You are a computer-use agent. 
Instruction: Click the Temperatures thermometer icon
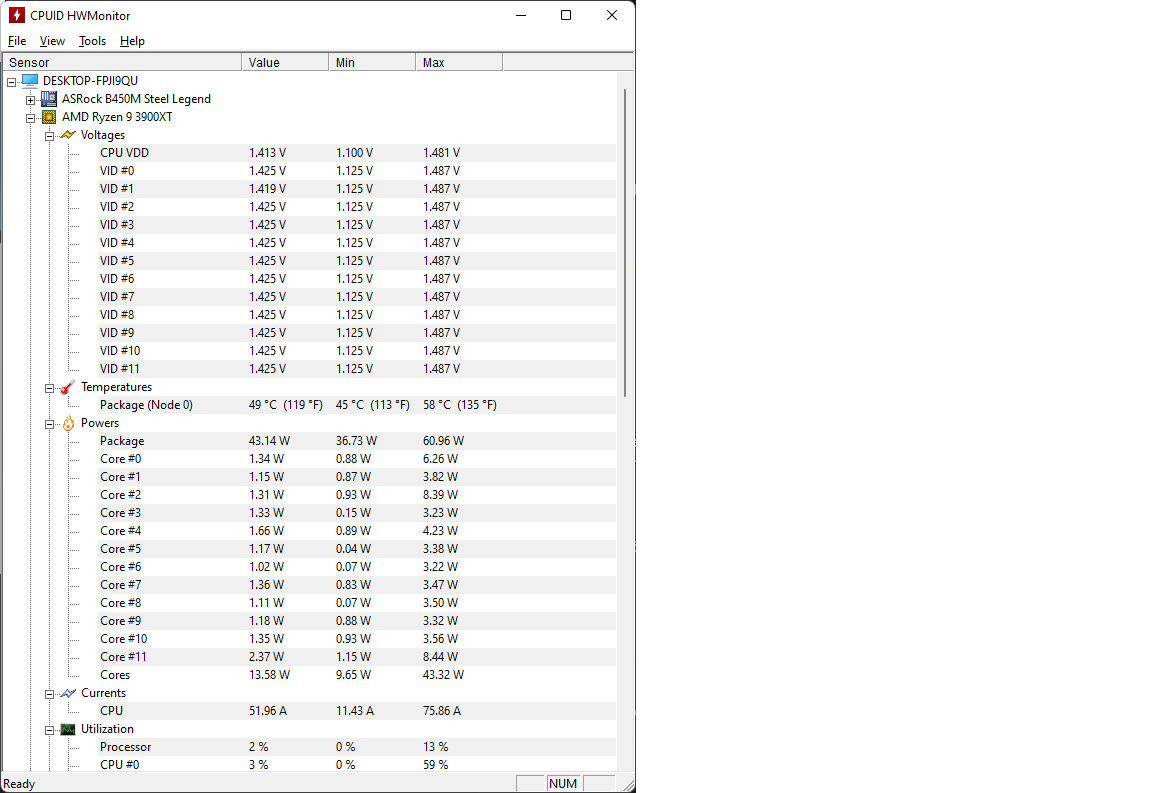click(68, 387)
